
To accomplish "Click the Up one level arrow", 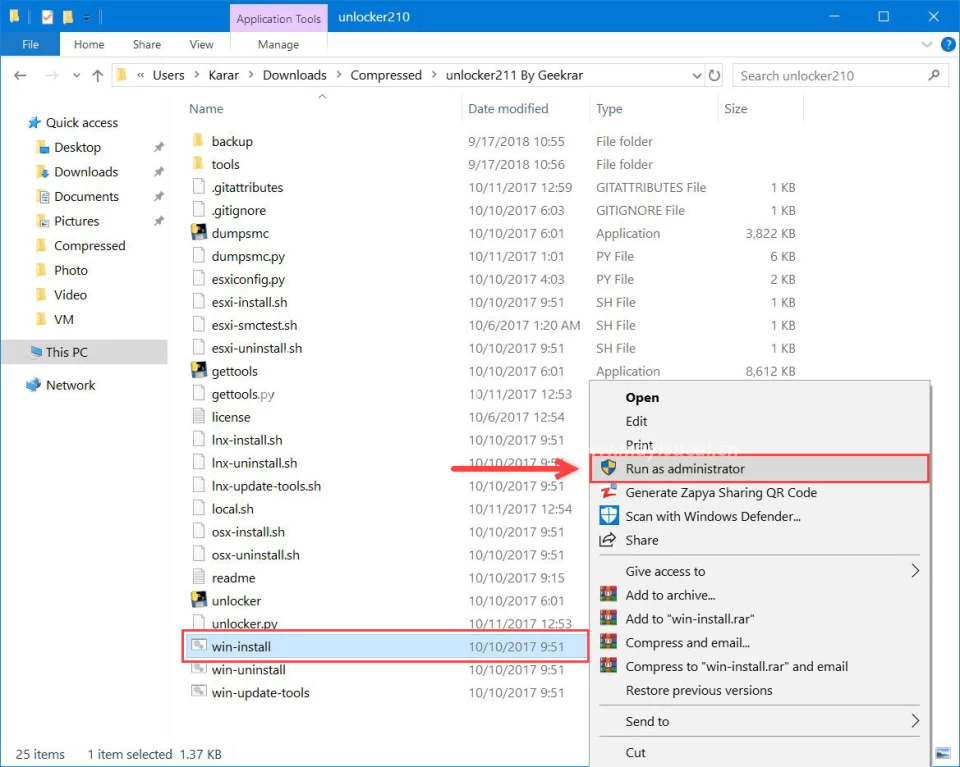I will 97,76.
